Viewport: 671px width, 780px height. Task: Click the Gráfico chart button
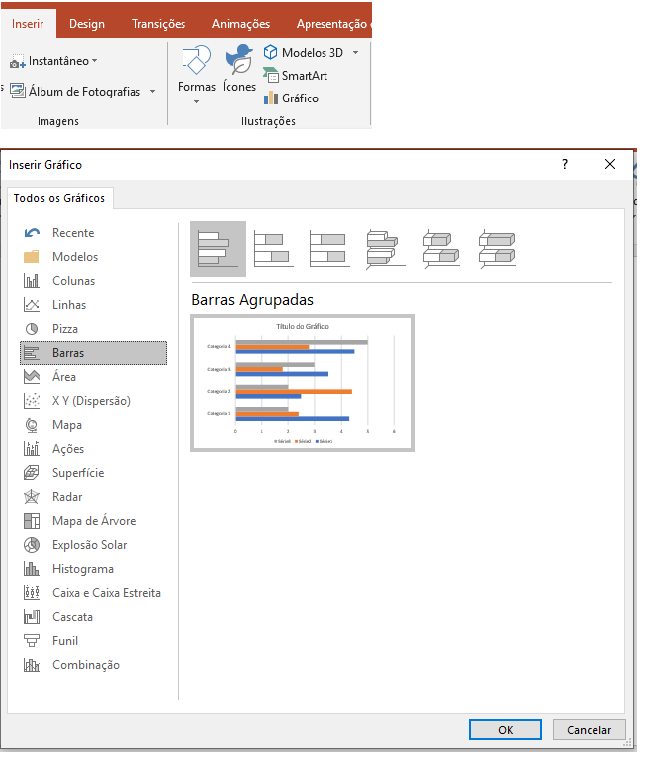point(291,98)
